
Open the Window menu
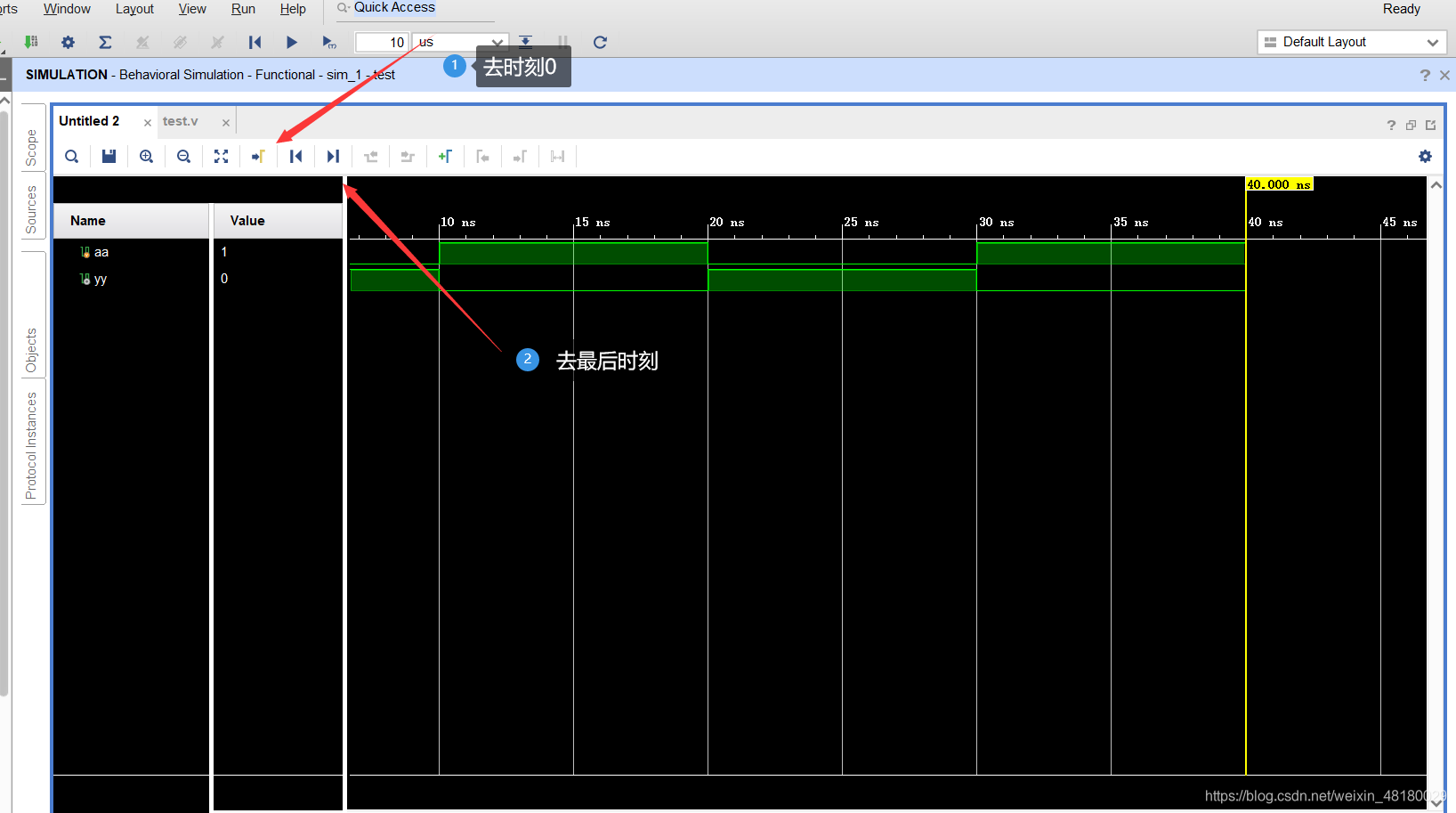(67, 9)
